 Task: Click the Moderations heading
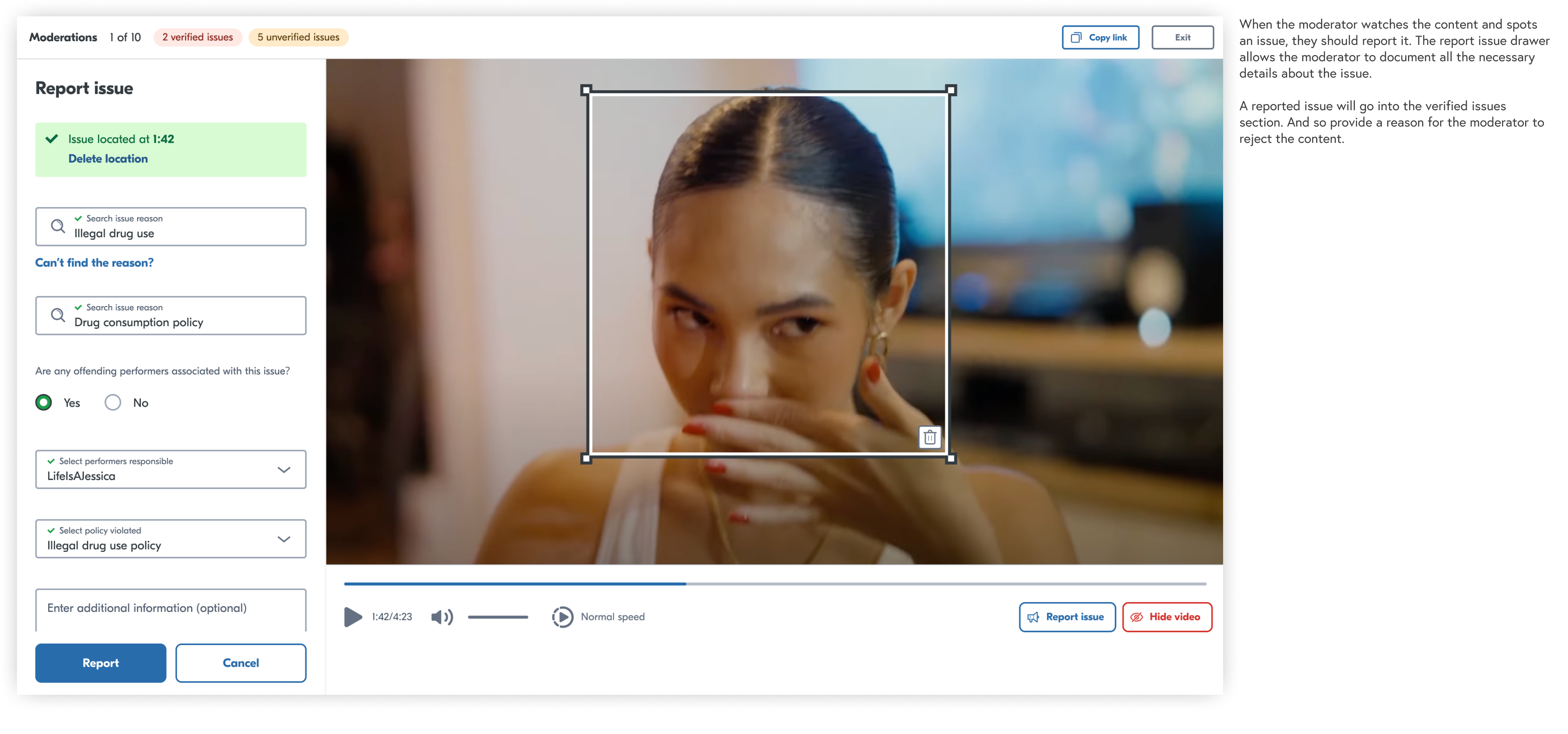pos(63,37)
